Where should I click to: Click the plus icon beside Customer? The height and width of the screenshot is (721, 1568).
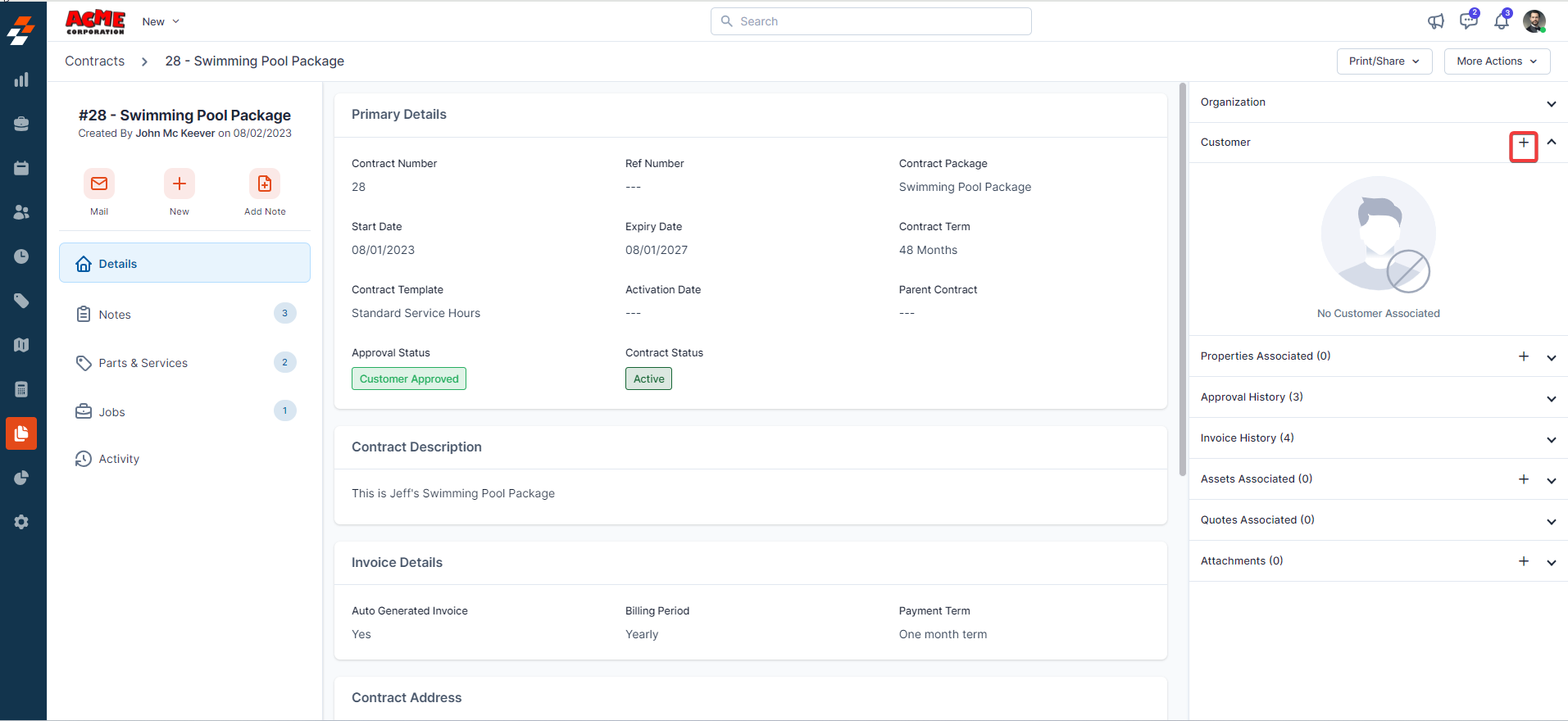click(1523, 143)
